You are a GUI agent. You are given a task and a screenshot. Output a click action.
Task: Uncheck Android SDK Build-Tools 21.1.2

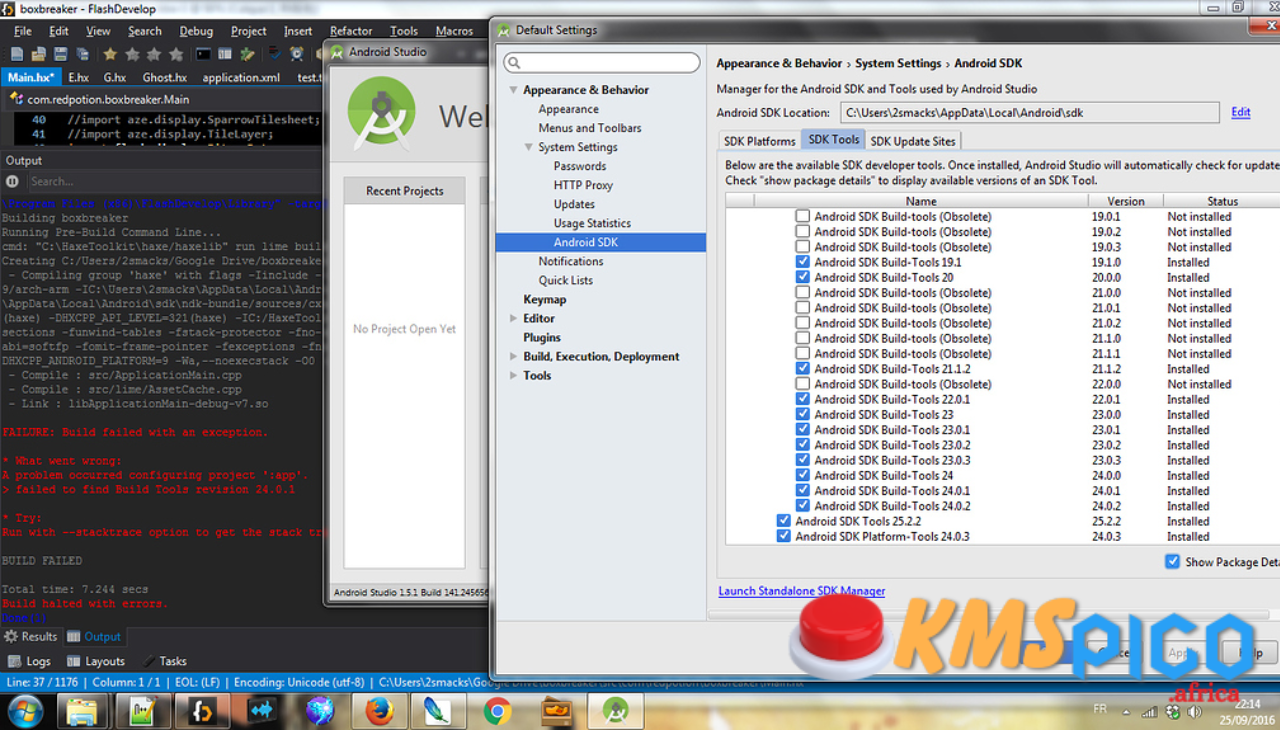pos(803,368)
